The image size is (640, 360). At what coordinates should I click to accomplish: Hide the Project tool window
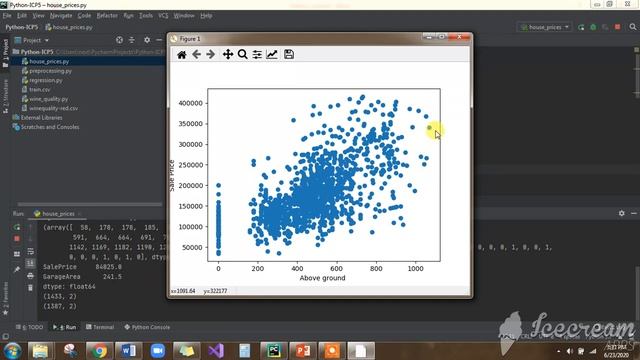[x=159, y=40]
